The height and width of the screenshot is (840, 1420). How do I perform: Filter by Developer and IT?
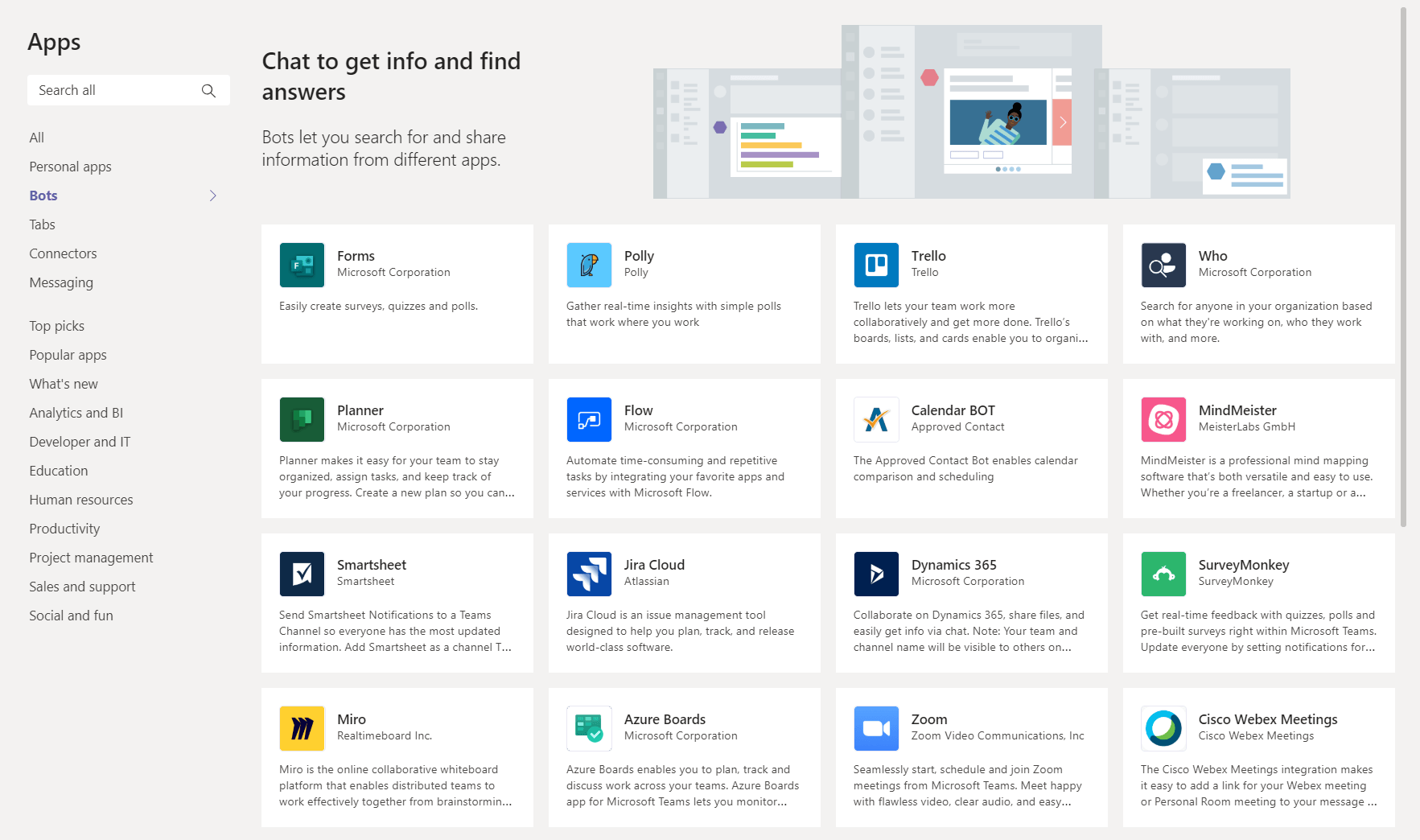coord(80,442)
